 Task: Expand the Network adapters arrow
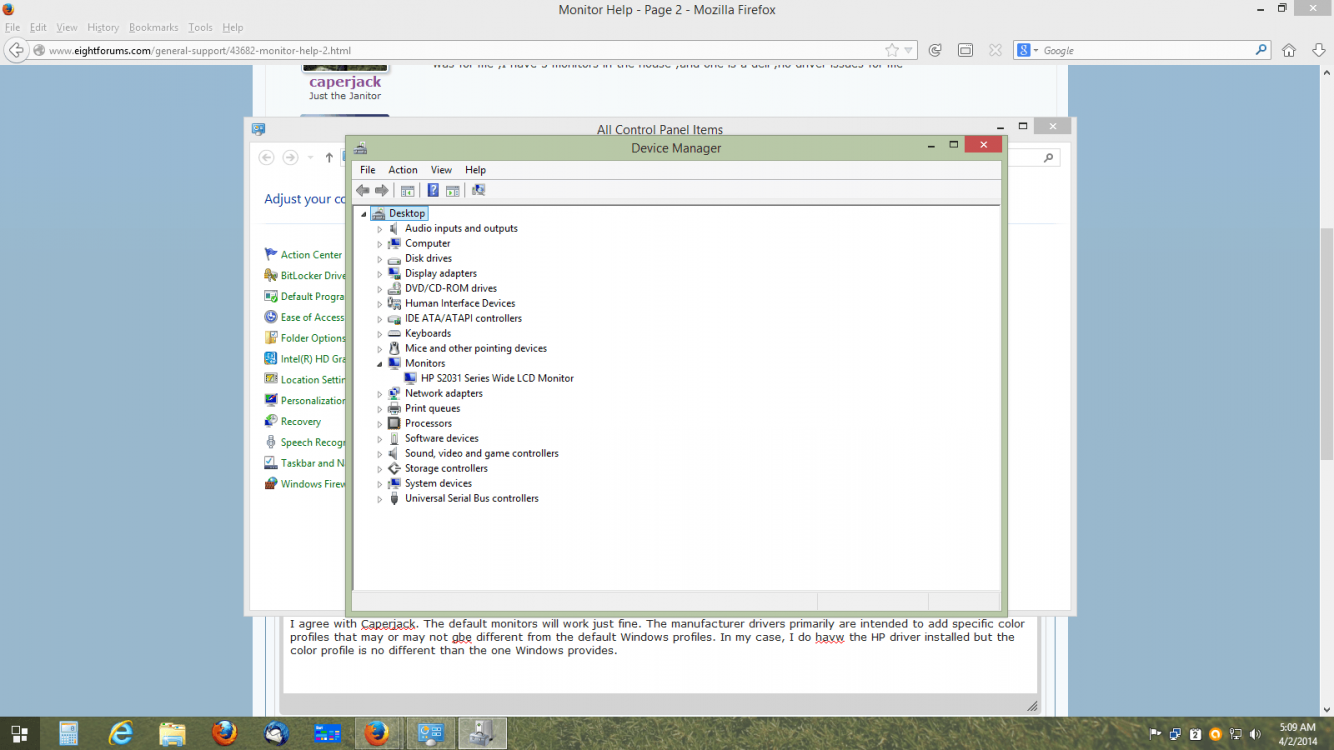pyautogui.click(x=380, y=394)
